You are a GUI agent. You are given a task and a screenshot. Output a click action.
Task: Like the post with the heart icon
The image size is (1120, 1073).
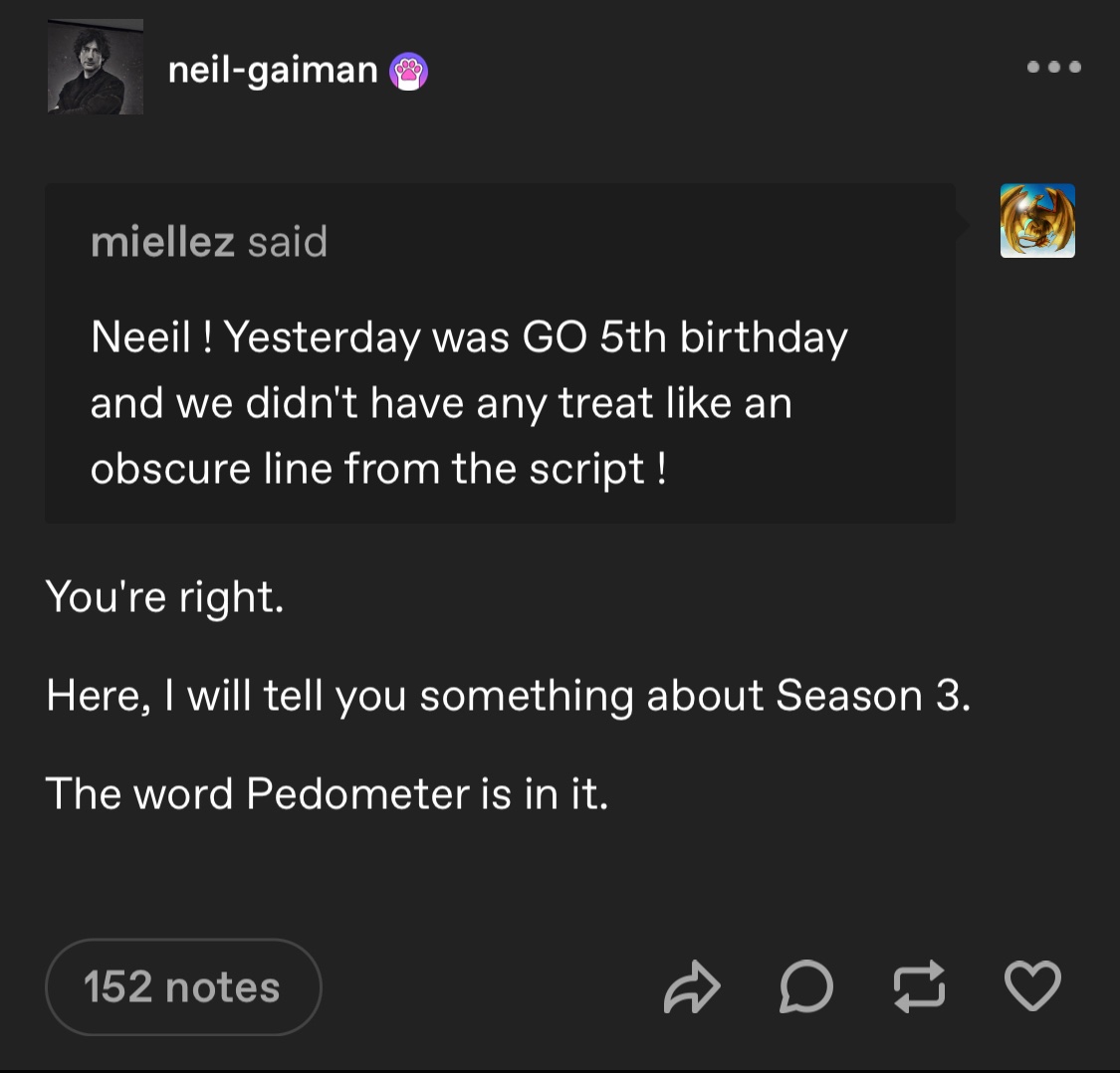click(1032, 986)
